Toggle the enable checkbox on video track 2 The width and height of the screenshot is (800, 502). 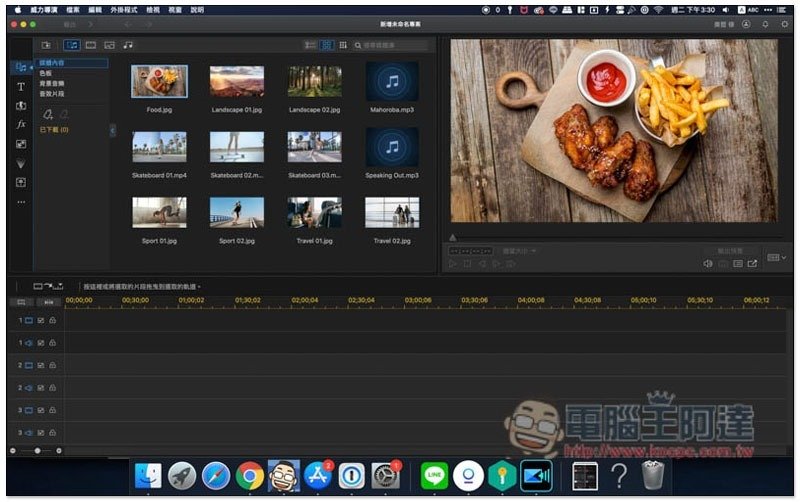click(x=41, y=365)
